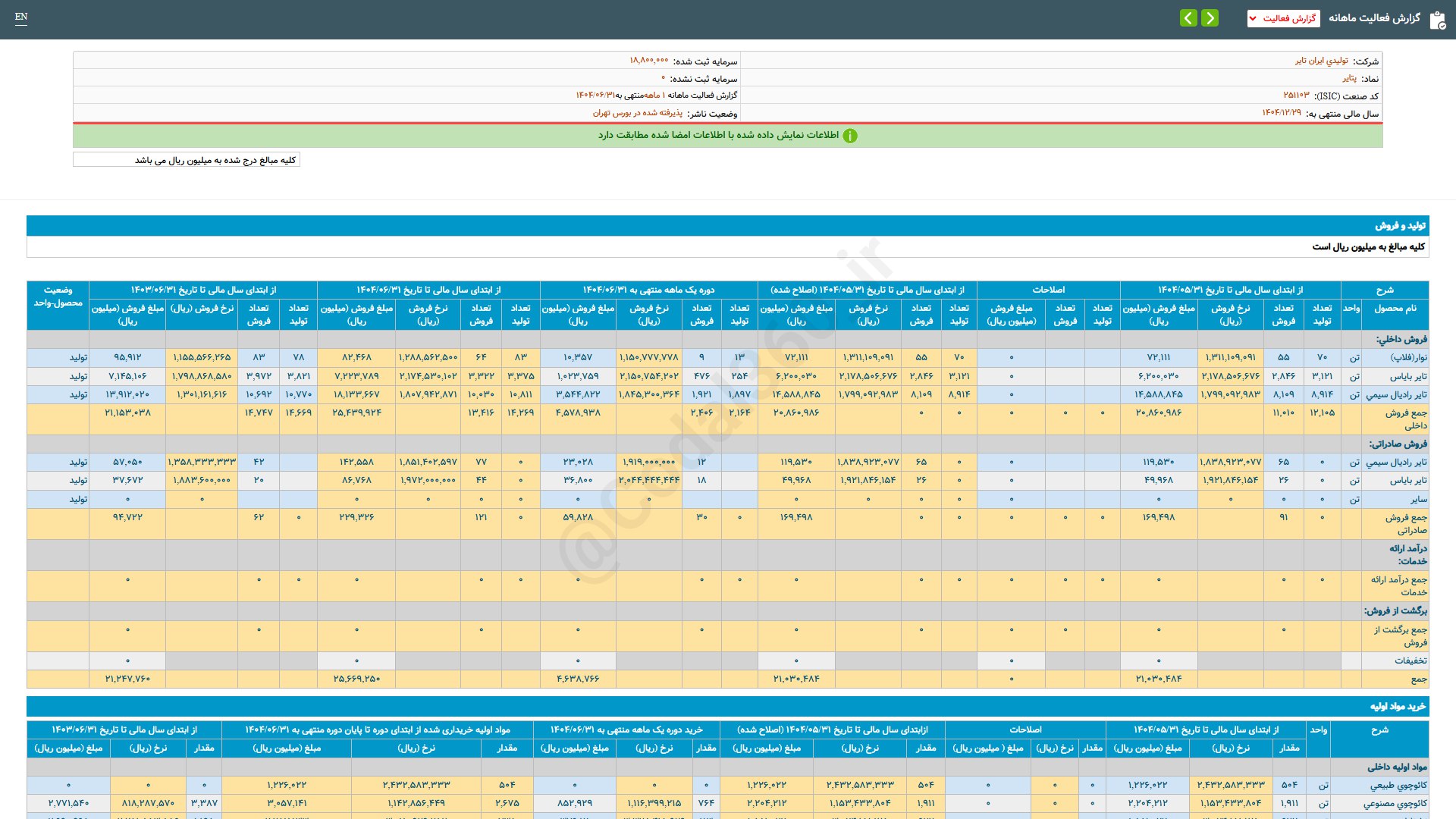Click the تولید و فروش section header
The image size is (1456, 819).
(1400, 226)
